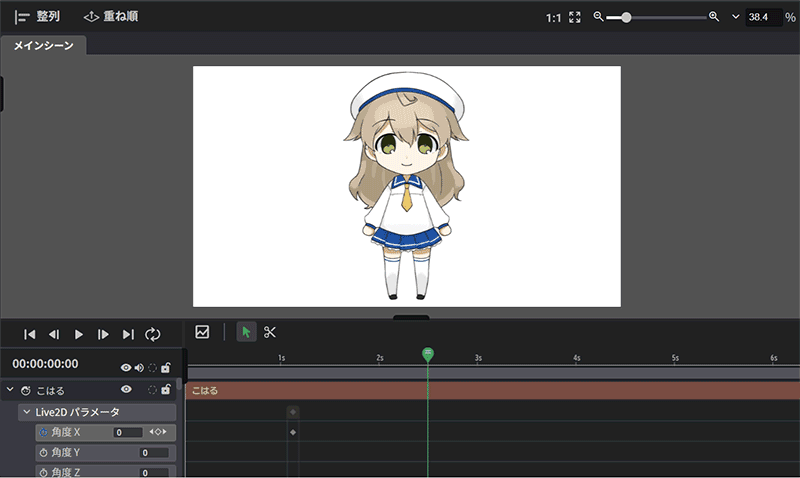Toggle solo circle on こはる track
The width and height of the screenshot is (800, 478).
(x=152, y=390)
